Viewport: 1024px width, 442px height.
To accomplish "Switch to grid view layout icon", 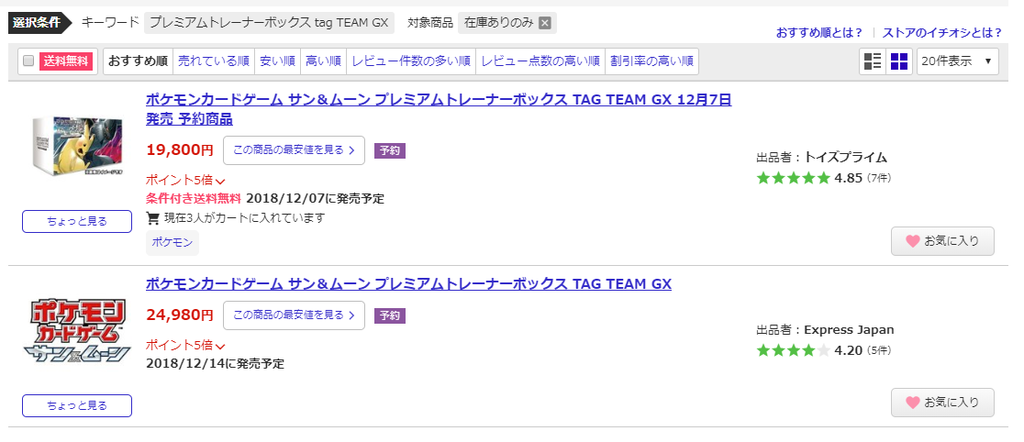I will point(899,61).
